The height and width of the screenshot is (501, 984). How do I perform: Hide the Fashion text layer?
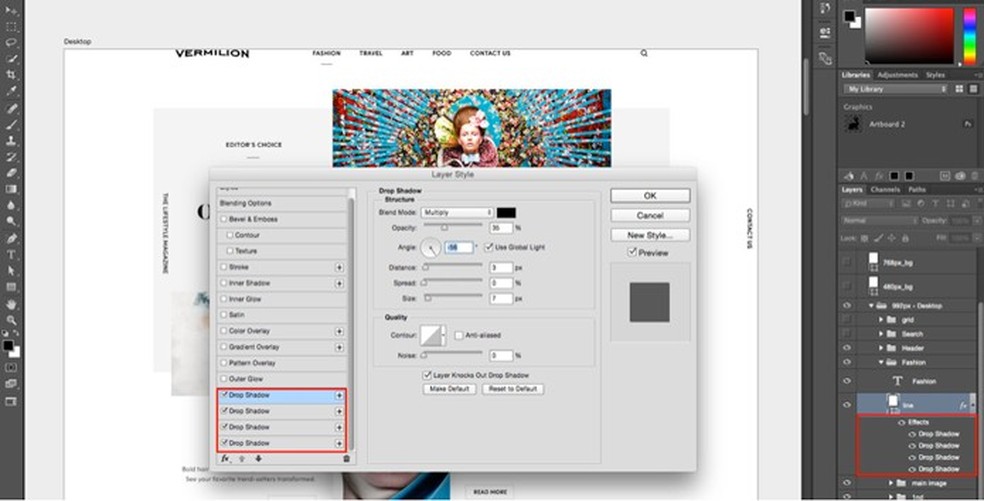tap(847, 381)
